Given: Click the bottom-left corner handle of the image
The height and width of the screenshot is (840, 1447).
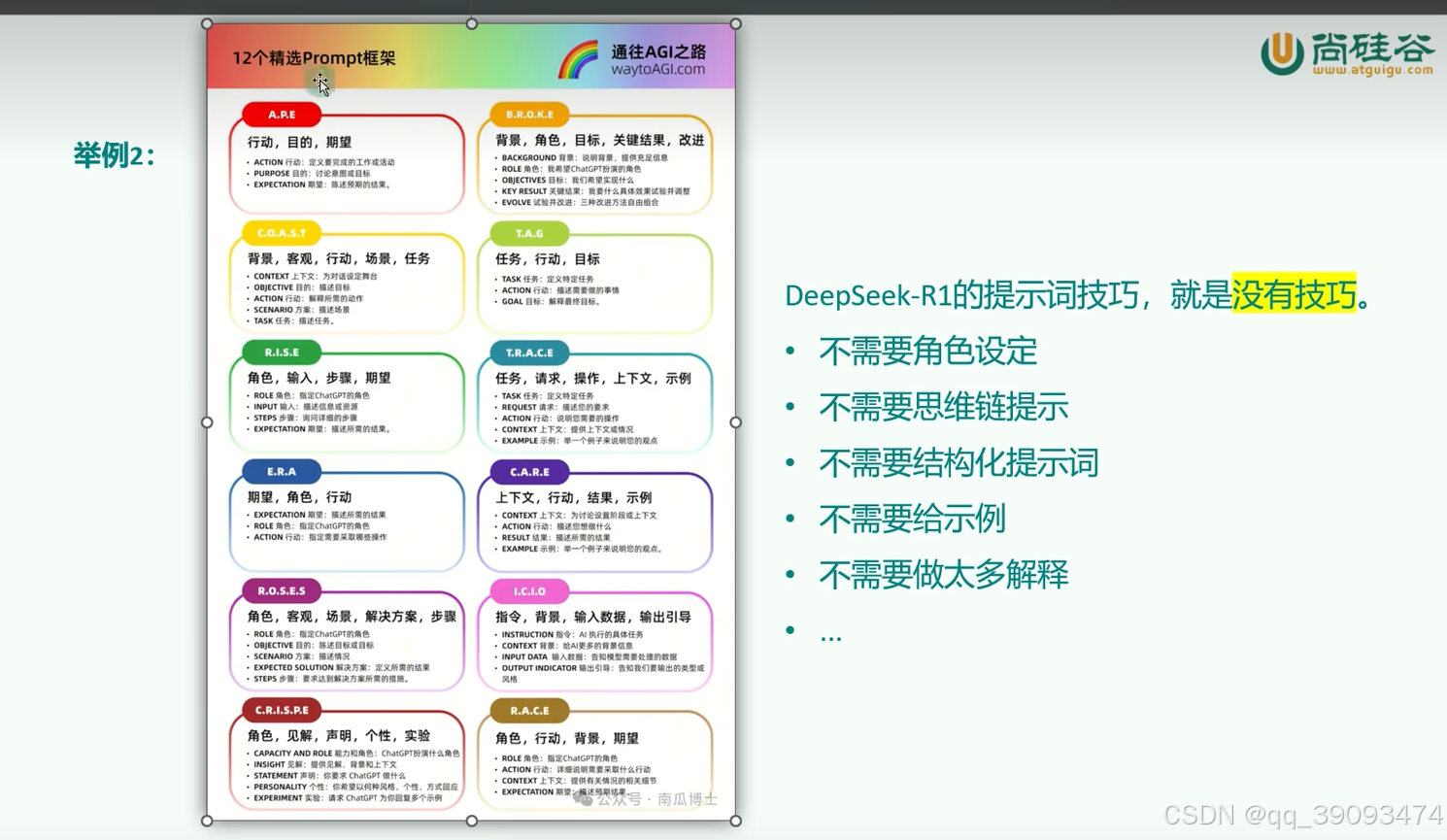Looking at the screenshot, I should tap(207, 821).
